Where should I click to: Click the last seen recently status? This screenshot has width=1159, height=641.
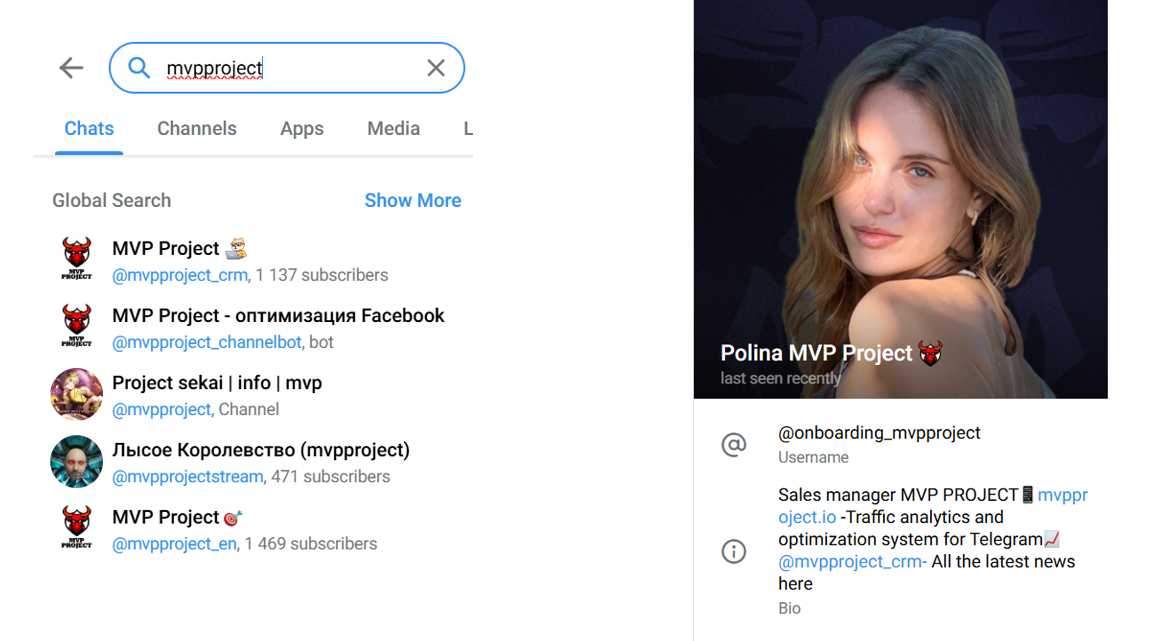pos(781,379)
